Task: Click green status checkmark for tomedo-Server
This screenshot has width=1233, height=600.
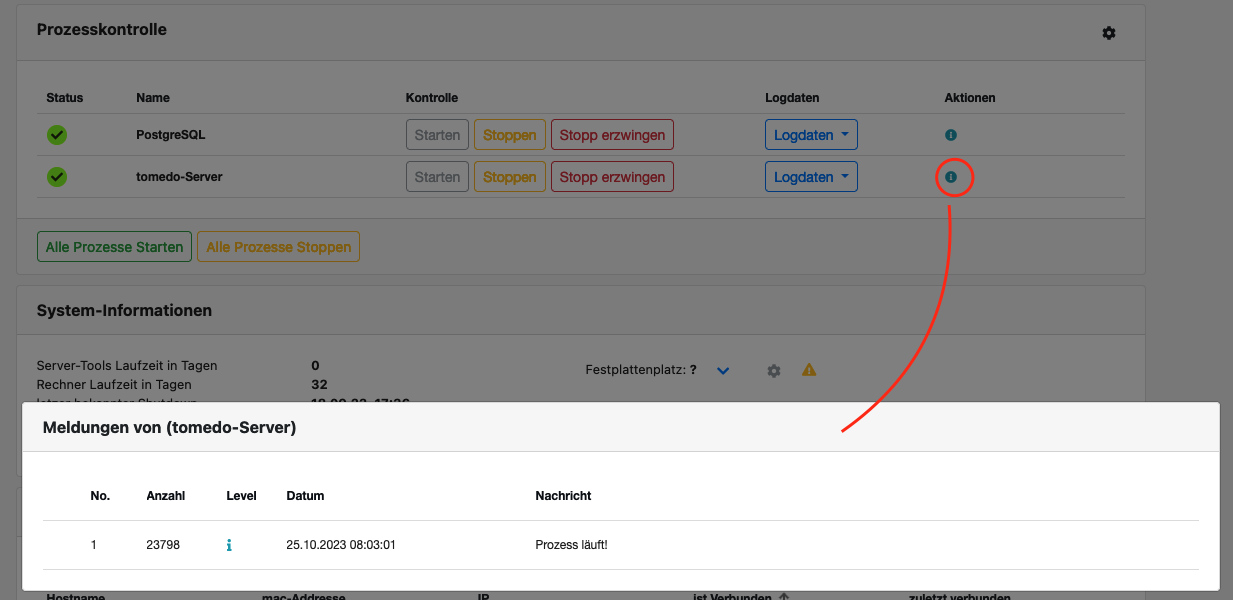Action: click(x=57, y=177)
